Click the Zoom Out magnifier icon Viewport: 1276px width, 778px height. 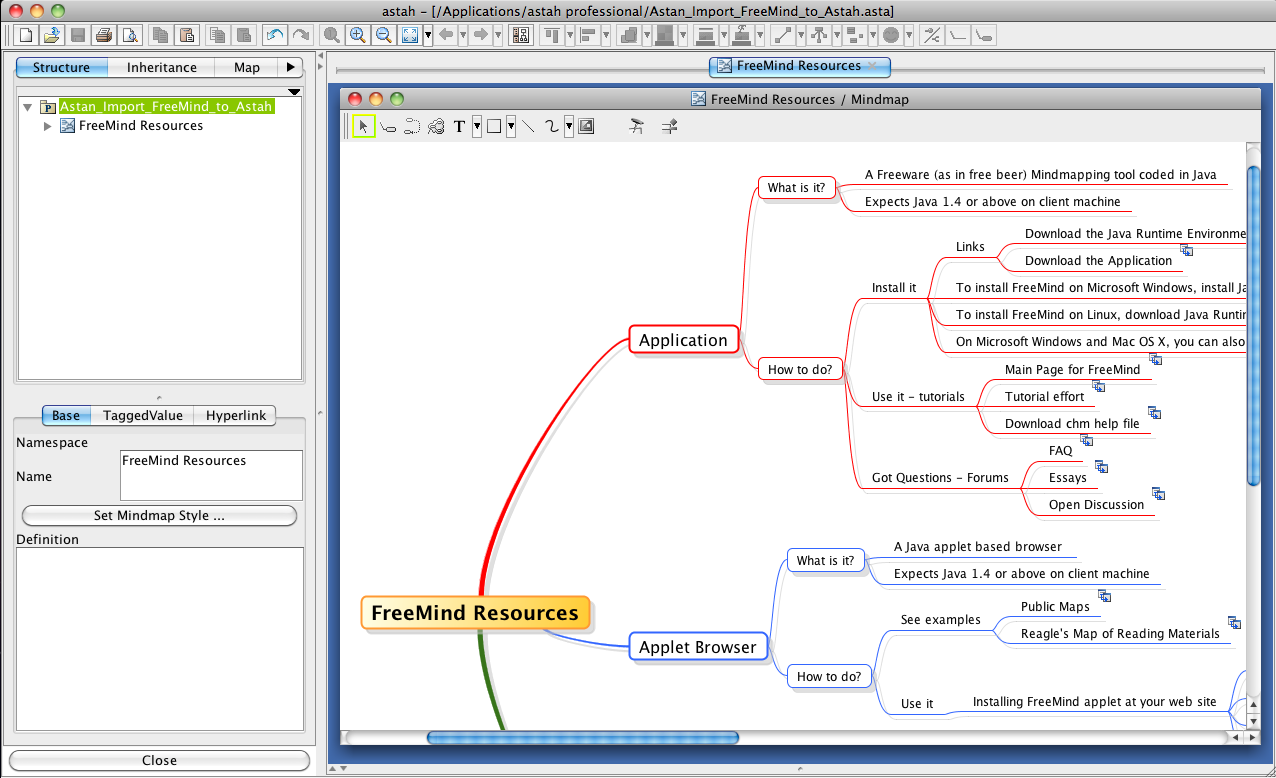pos(383,36)
